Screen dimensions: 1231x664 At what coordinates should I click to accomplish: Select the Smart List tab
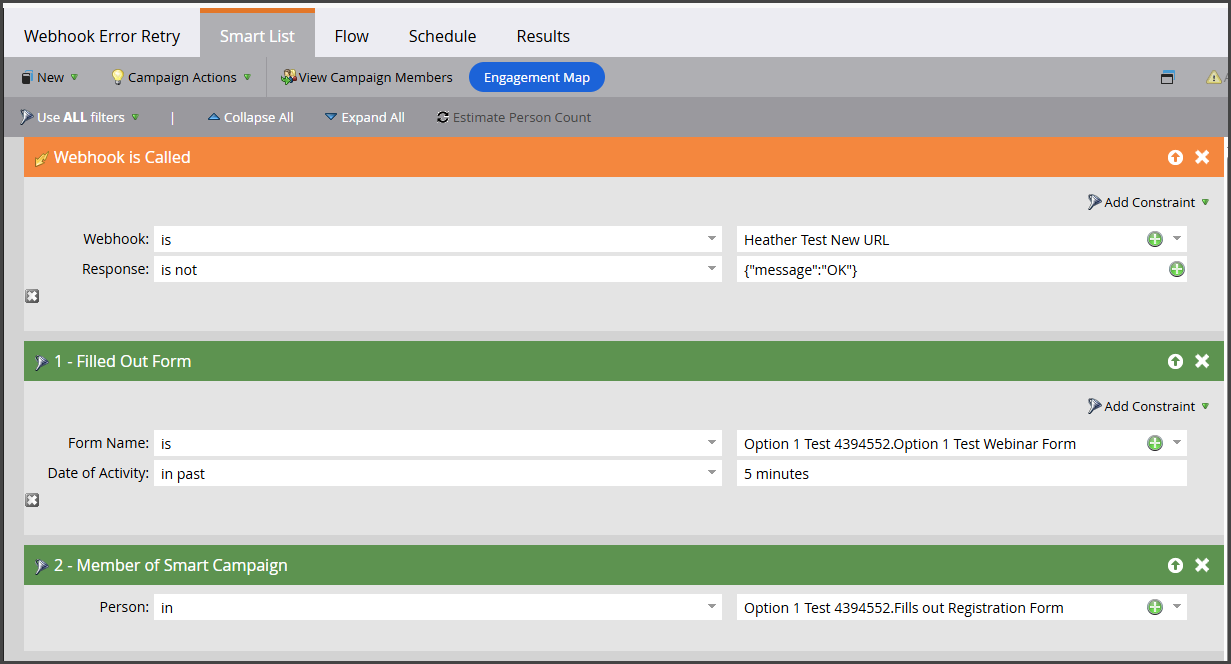pos(257,35)
